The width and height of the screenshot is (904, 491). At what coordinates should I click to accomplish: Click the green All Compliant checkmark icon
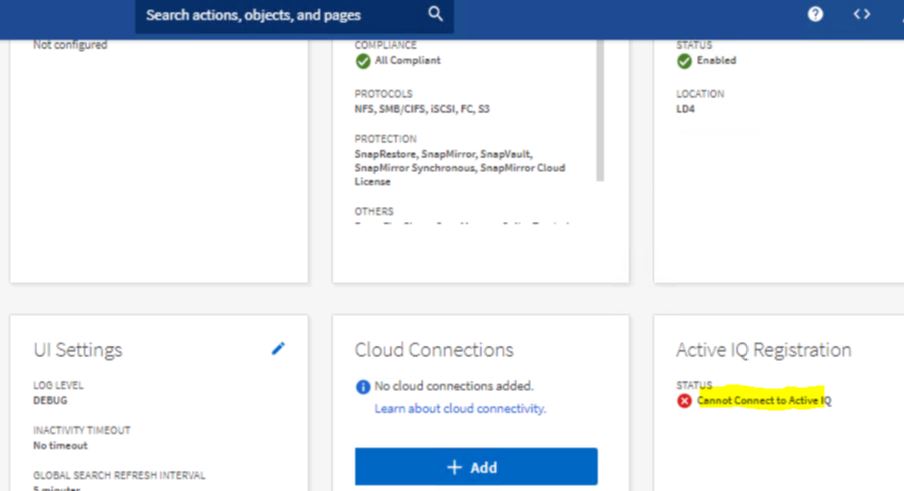point(363,61)
